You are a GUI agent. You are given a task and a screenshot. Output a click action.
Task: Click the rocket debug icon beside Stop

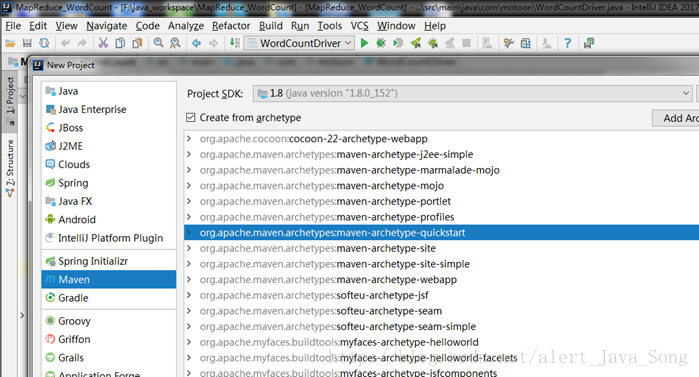(432, 43)
